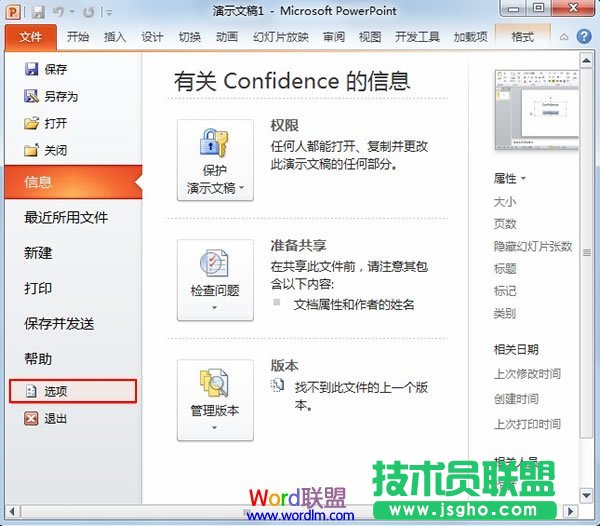Go to 打印 (Print) in the backstage menu
The height and width of the screenshot is (526, 600).
point(38,288)
